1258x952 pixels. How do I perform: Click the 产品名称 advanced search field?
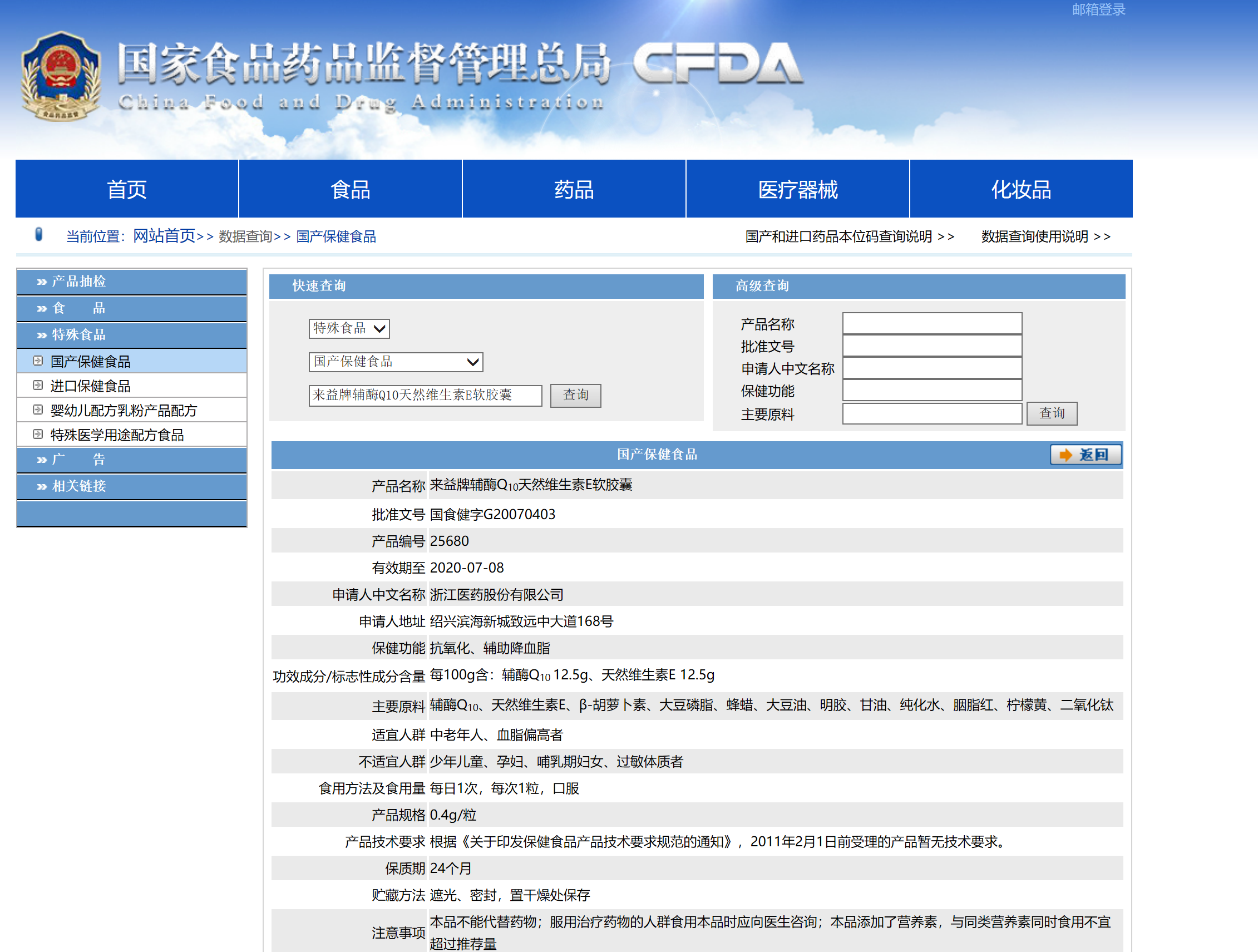[x=932, y=323]
